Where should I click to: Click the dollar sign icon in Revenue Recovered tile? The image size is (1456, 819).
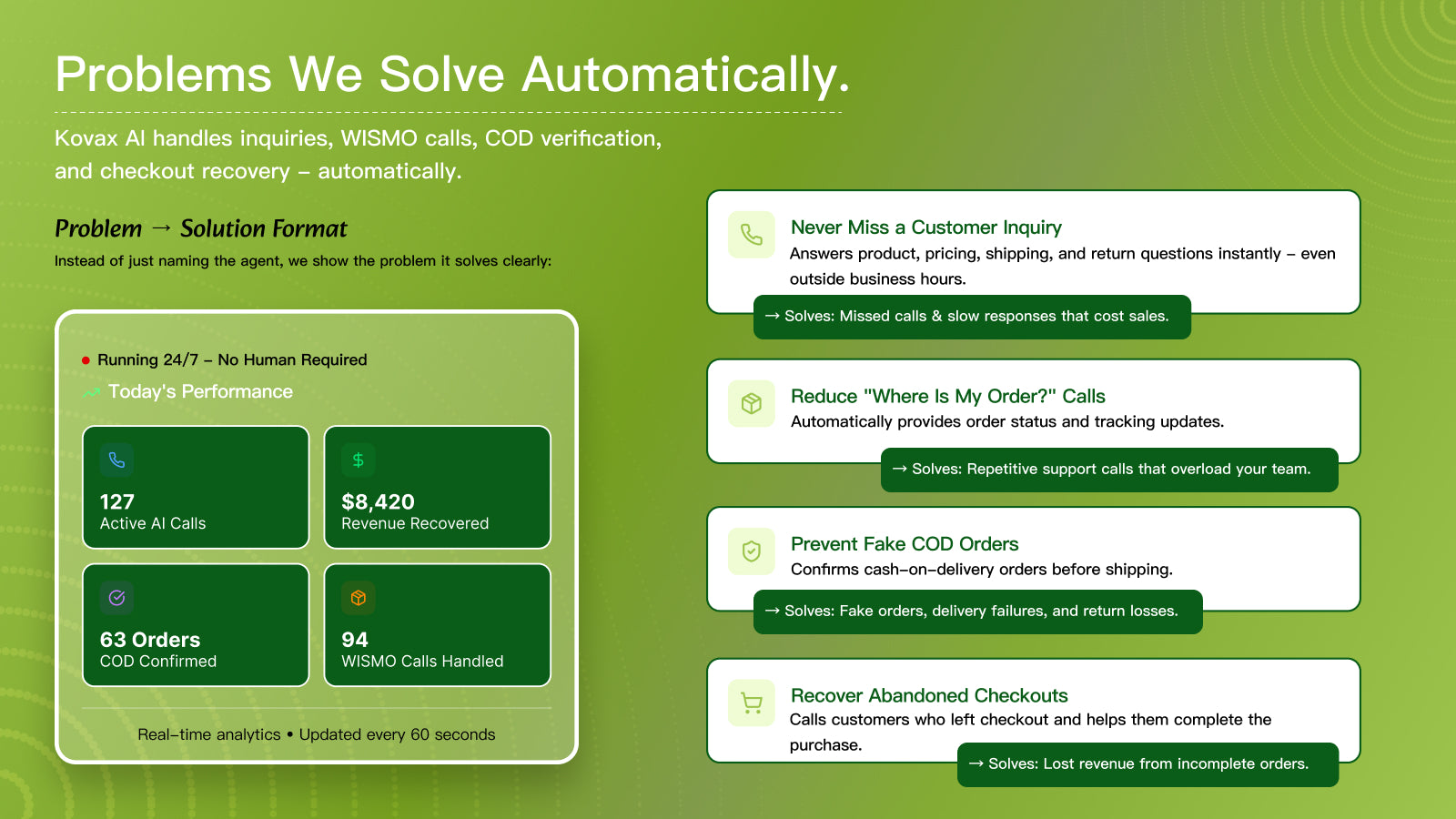coord(359,460)
